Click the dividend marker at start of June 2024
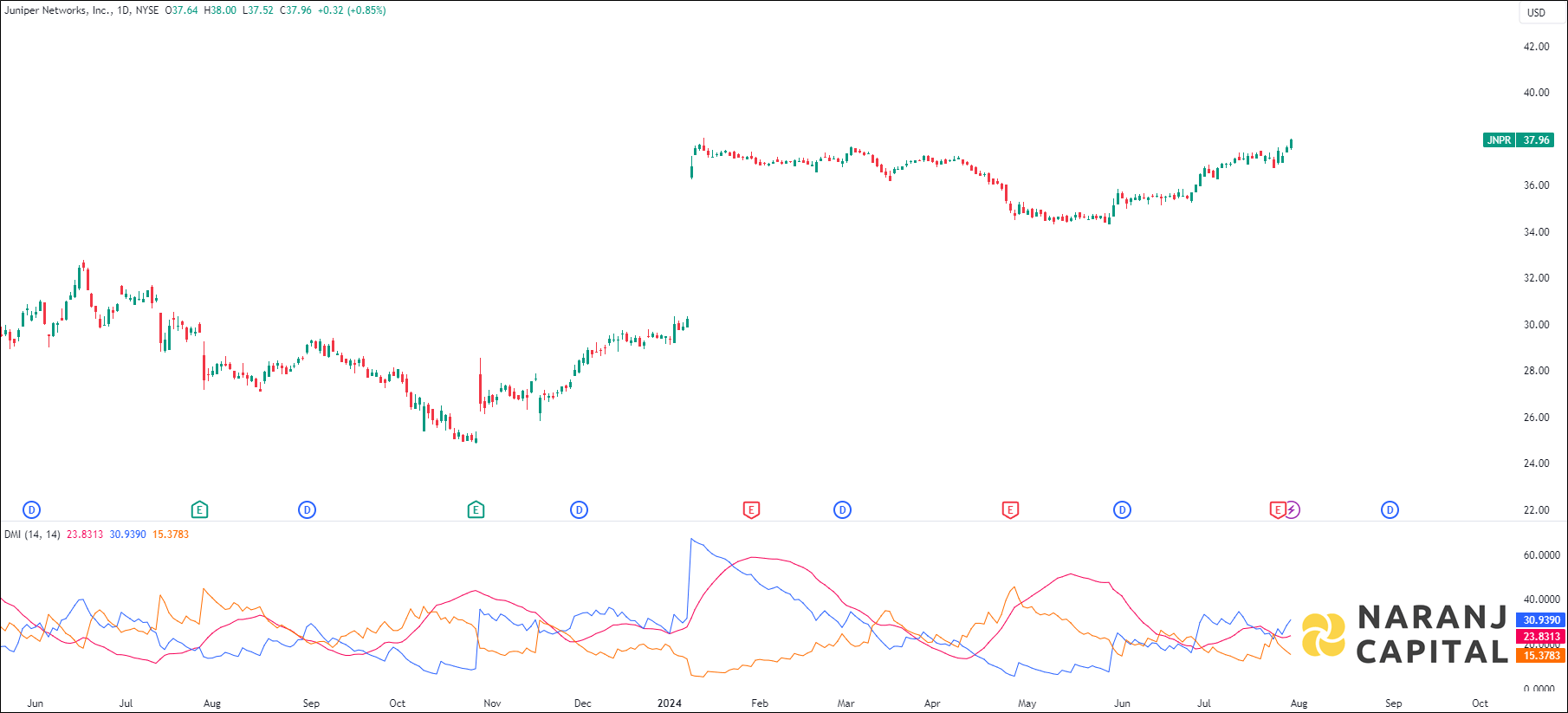Screen dimensions: 1568x713 pos(1122,510)
